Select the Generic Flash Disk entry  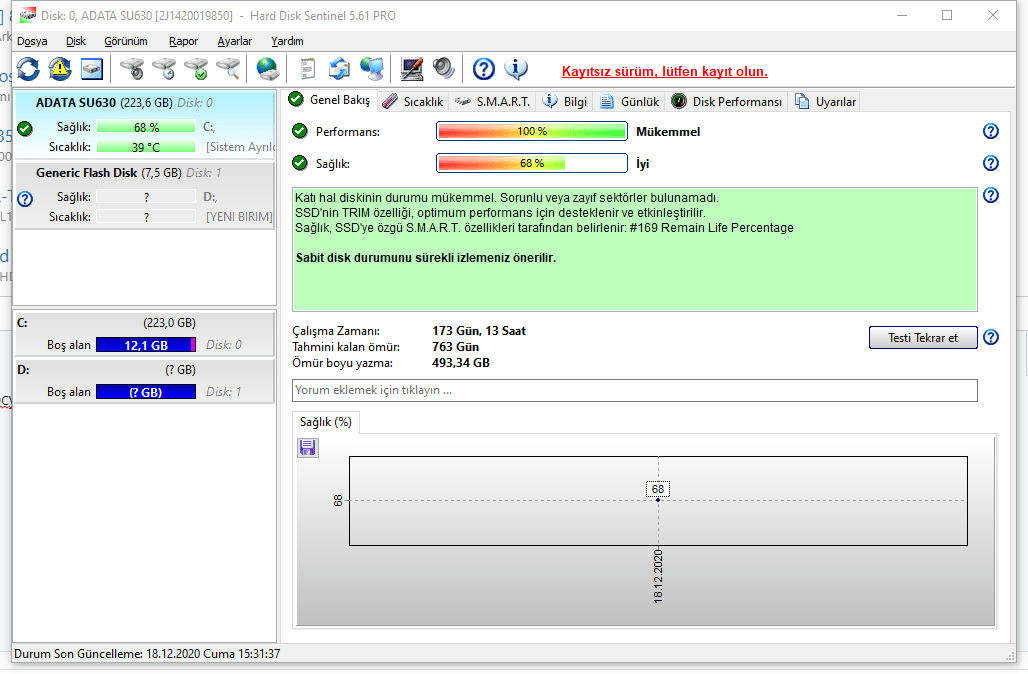tap(144, 195)
